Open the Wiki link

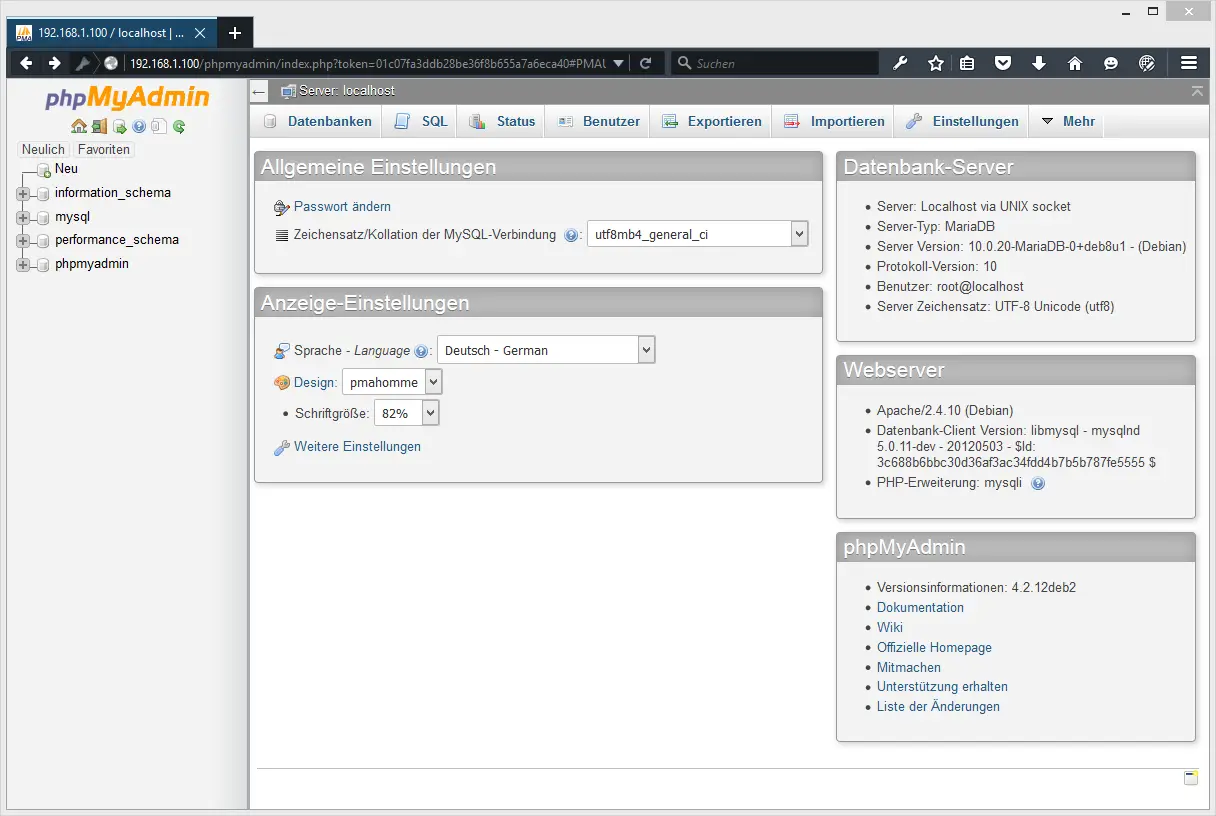click(x=890, y=627)
